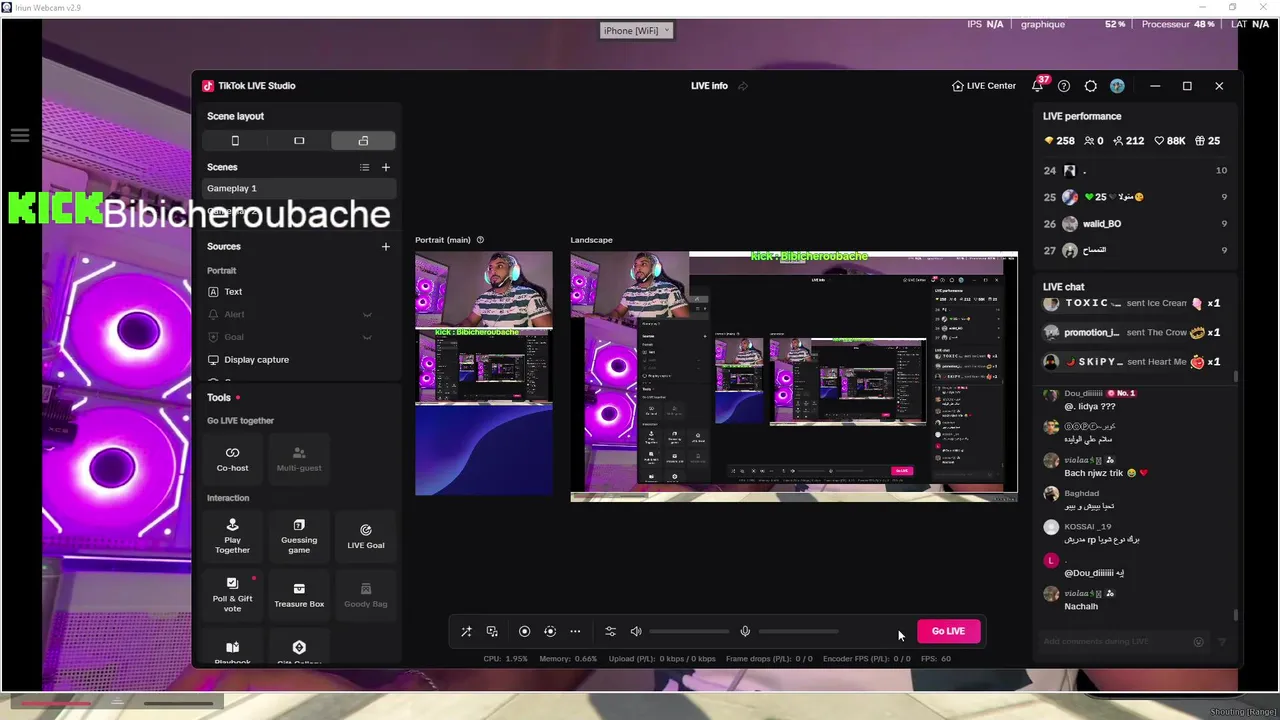Open the Co-host tool
Image resolution: width=1280 pixels, height=720 pixels.
pos(232,459)
